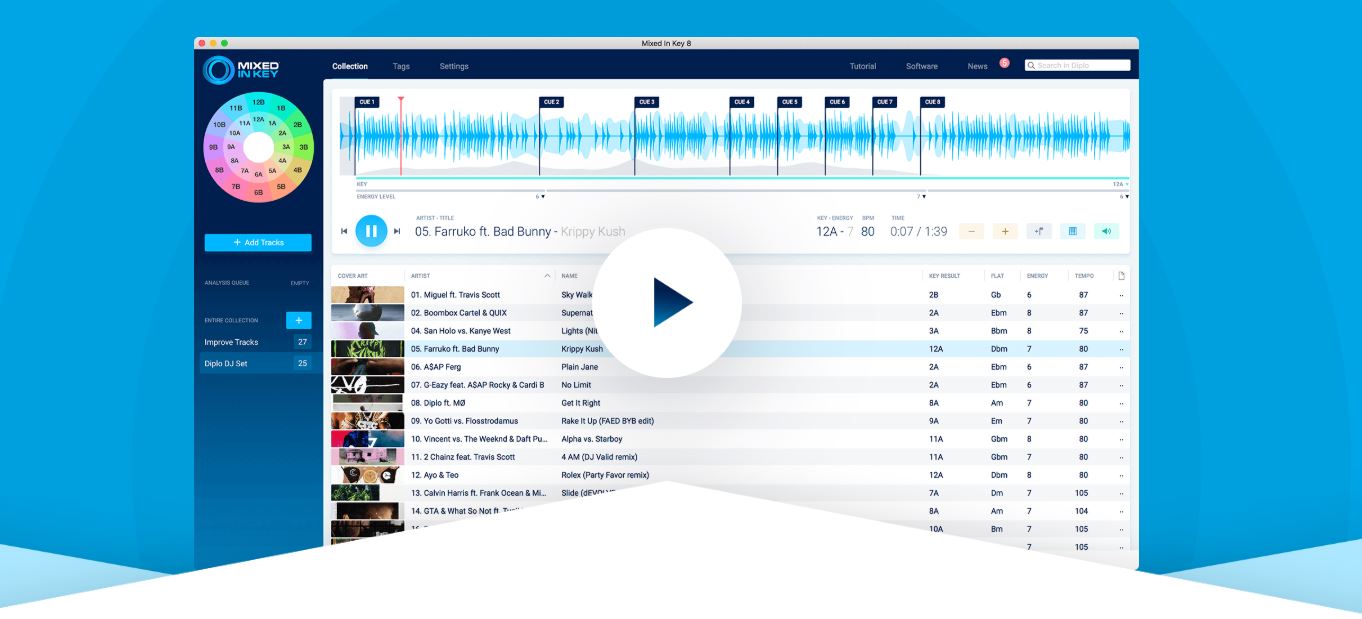Image resolution: width=1362 pixels, height=619 pixels.
Task: Skip to the previous track
Action: click(345, 231)
